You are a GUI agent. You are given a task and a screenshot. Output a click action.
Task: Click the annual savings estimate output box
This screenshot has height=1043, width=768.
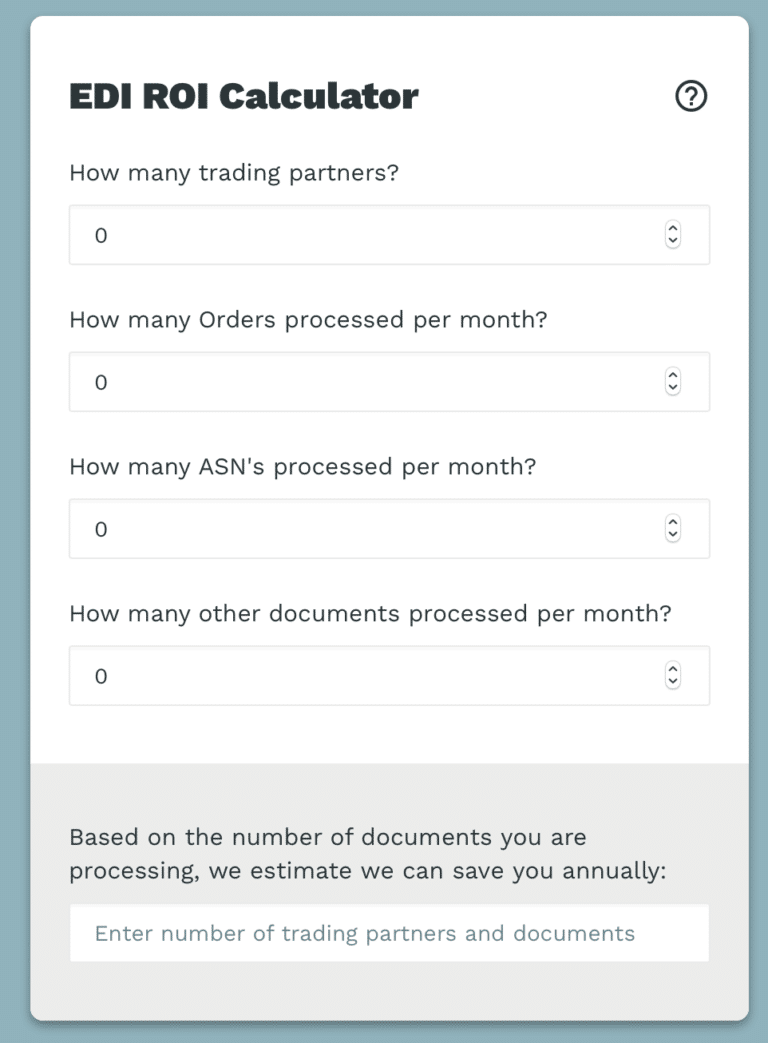pos(389,933)
